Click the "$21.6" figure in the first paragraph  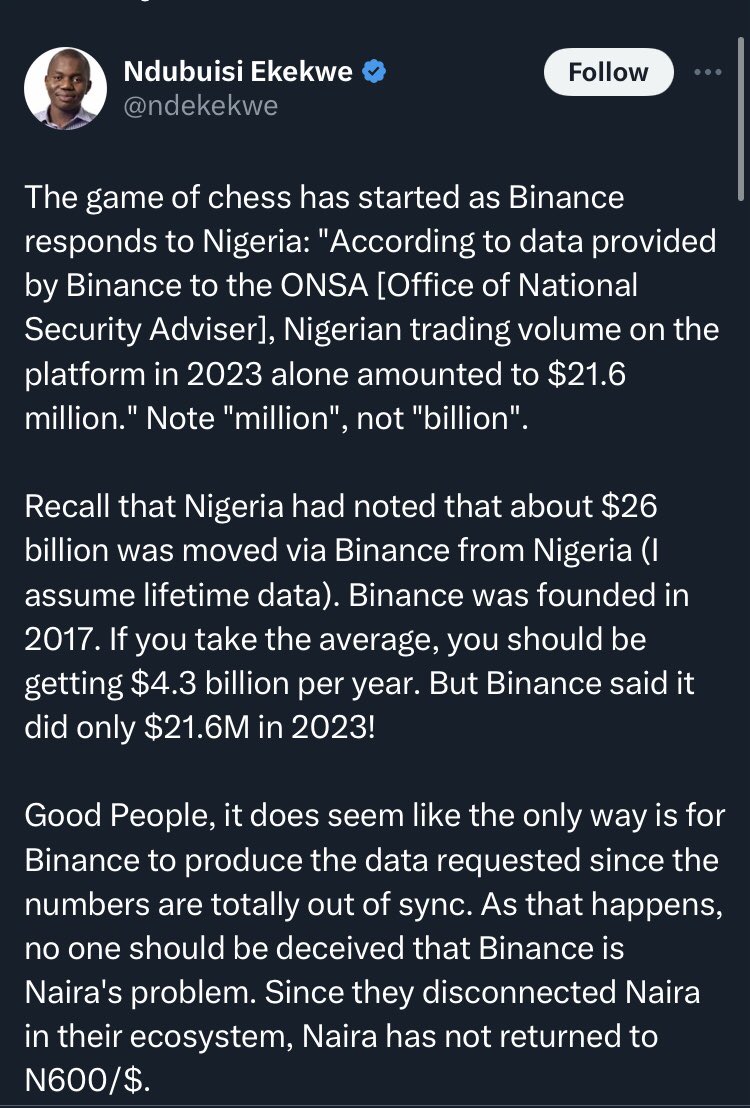click(586, 375)
